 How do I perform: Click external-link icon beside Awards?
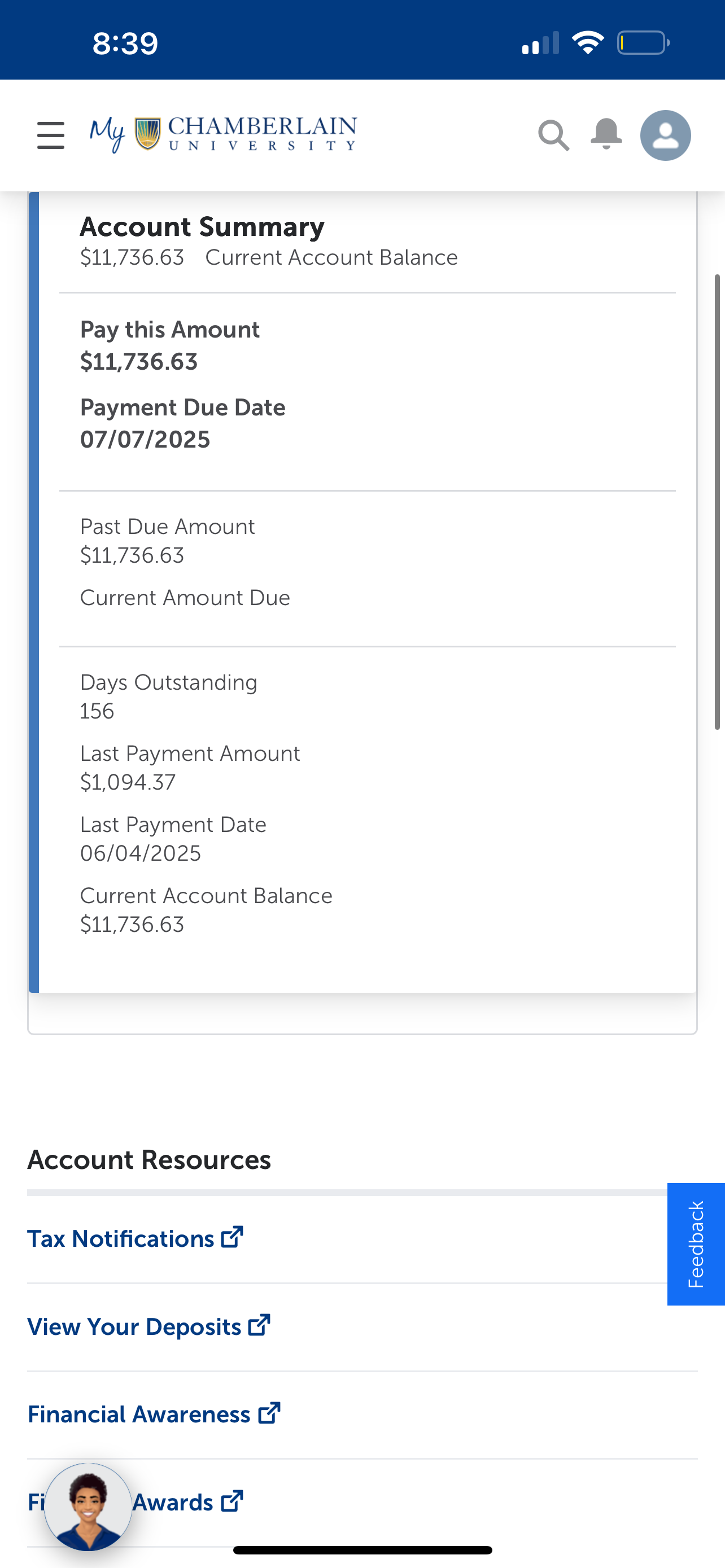click(x=232, y=1501)
